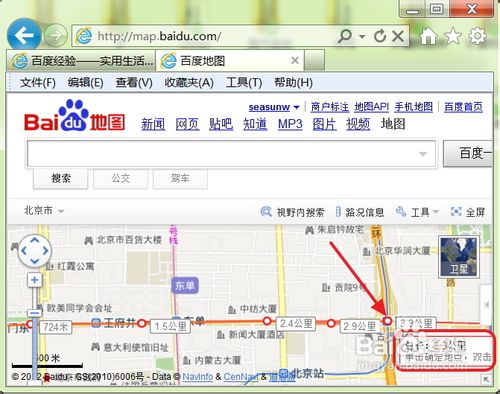
Task: Open 图片 navigation link
Action: [324, 124]
